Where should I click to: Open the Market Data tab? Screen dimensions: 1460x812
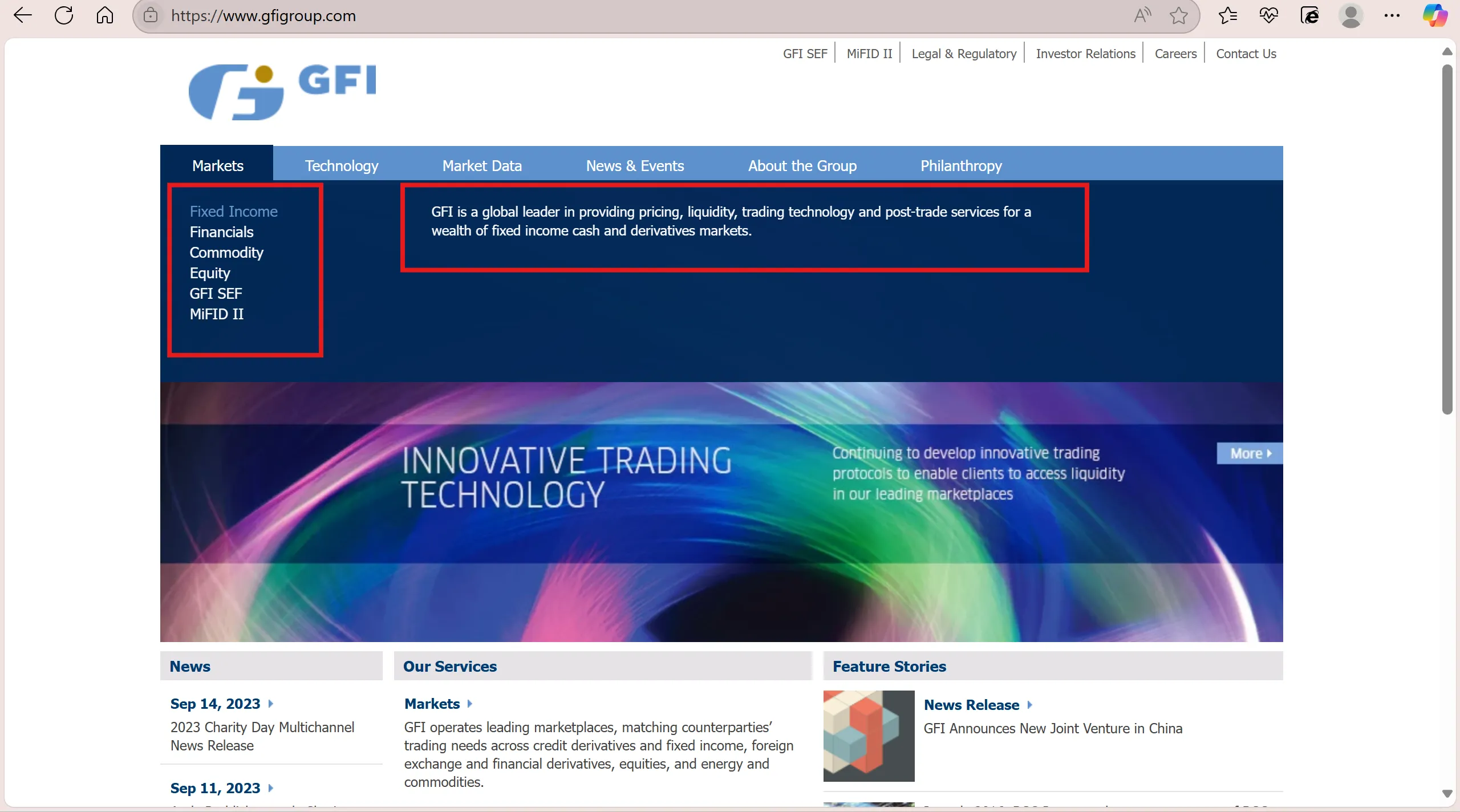click(x=482, y=165)
